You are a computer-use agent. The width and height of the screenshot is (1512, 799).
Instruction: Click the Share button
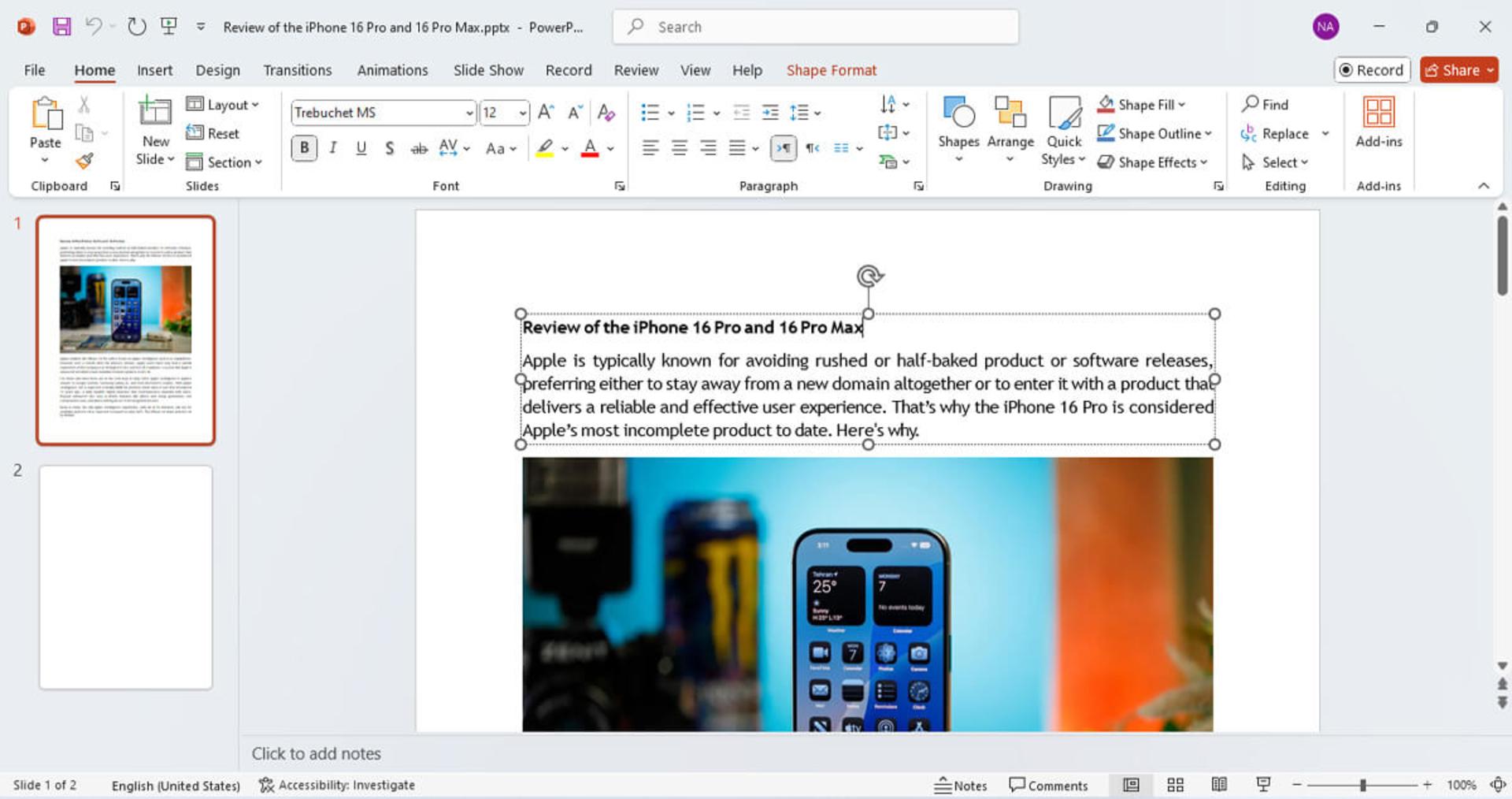coord(1458,70)
